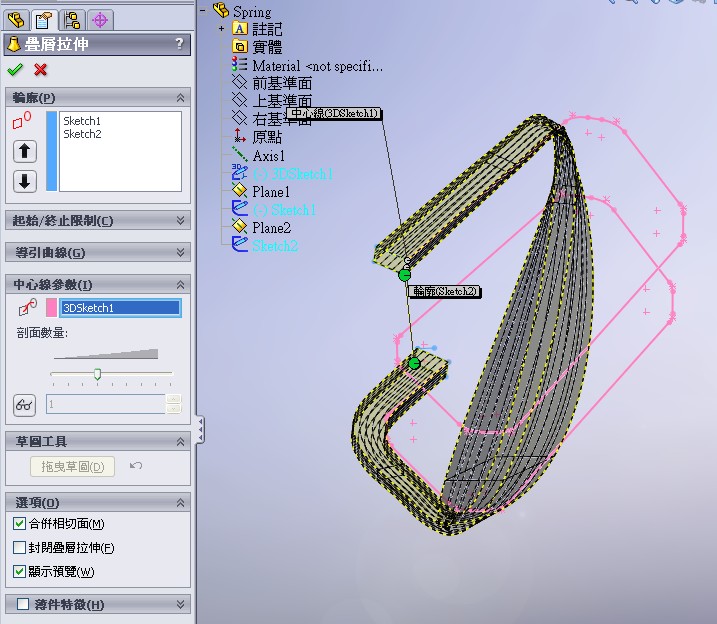Click the 拖曳草圖(D) button
Viewport: 717px width, 624px height.
72,466
